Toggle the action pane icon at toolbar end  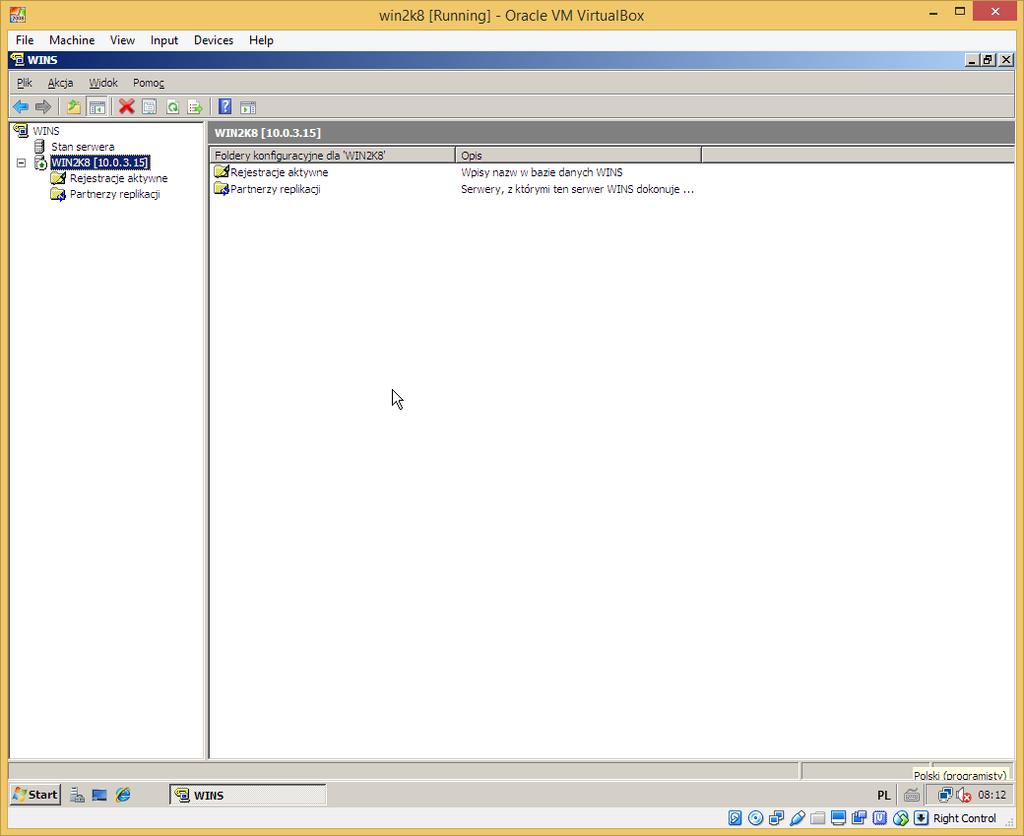(248, 106)
